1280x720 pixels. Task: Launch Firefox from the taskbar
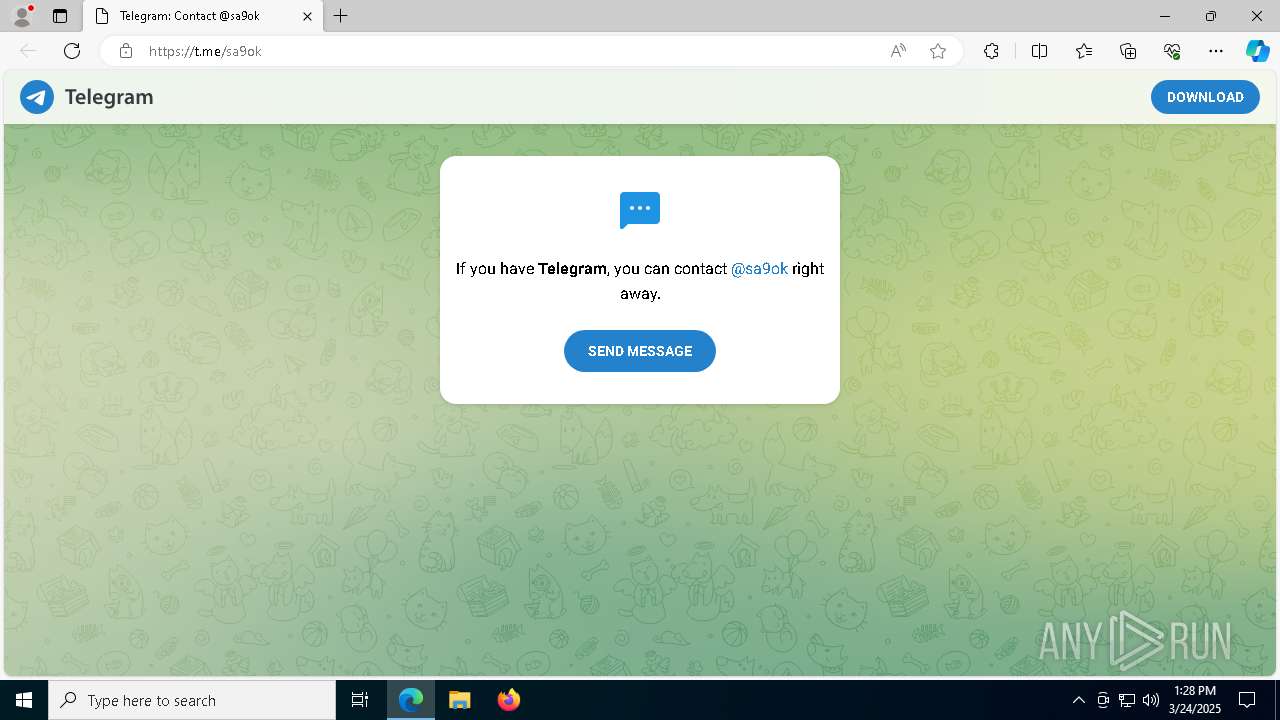pos(508,700)
